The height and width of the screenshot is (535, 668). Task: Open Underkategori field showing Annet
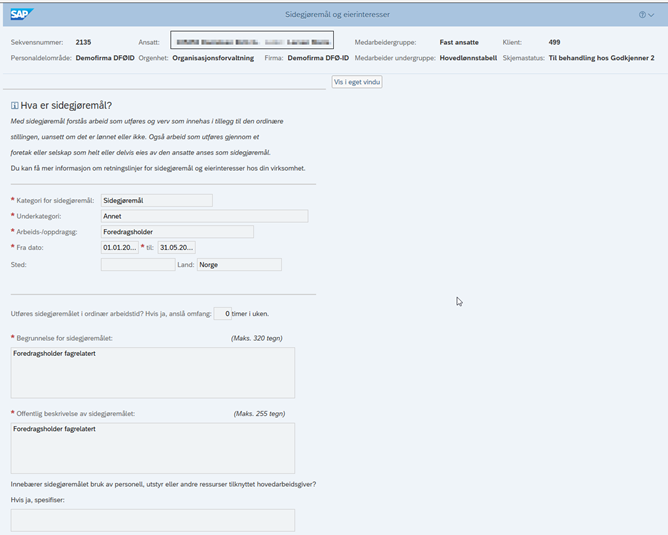(x=204, y=216)
